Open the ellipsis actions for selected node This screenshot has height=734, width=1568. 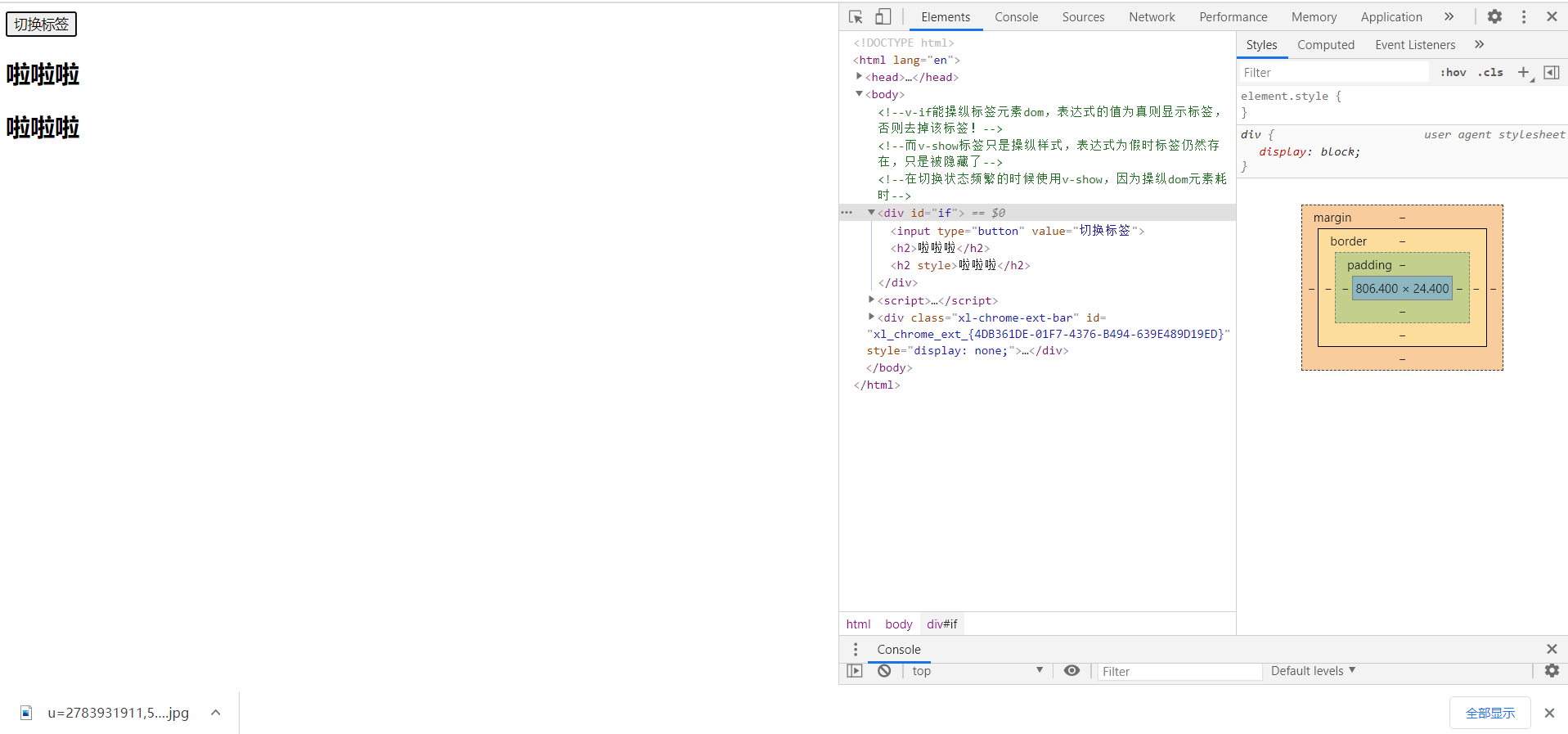(x=847, y=213)
